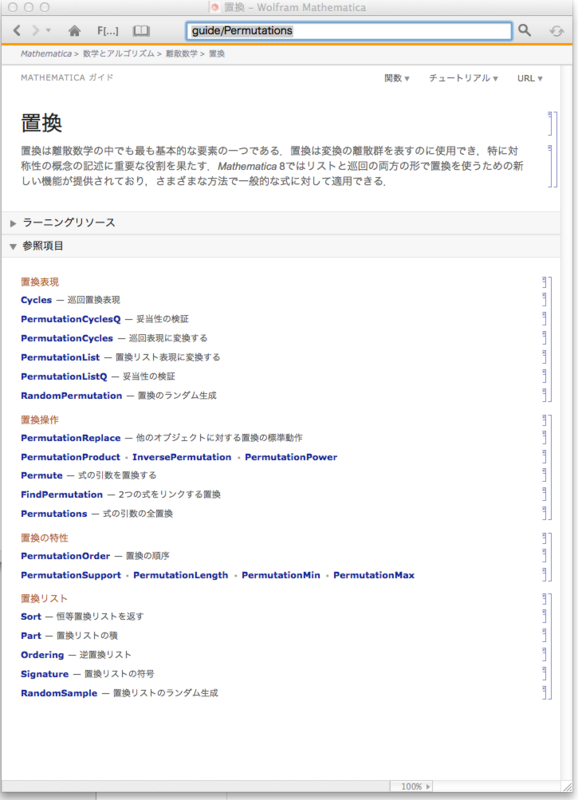578x800 pixels.
Task: Reload page with the refresh icon
Action: 557,31
